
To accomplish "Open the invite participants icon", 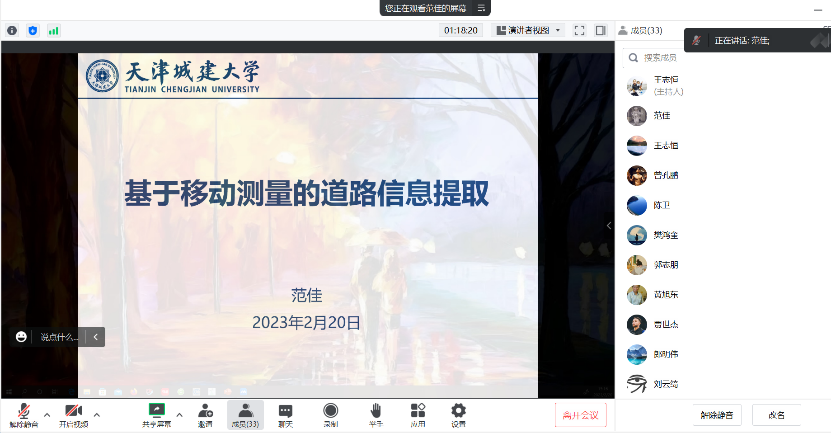I will [205, 415].
